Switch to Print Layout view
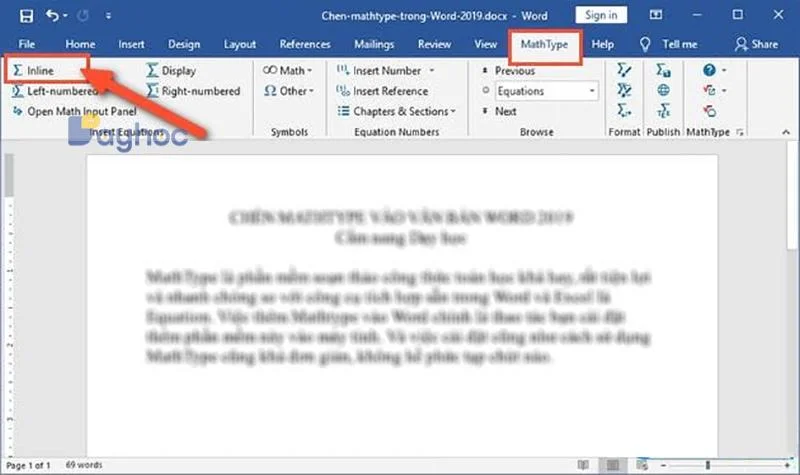 point(612,465)
